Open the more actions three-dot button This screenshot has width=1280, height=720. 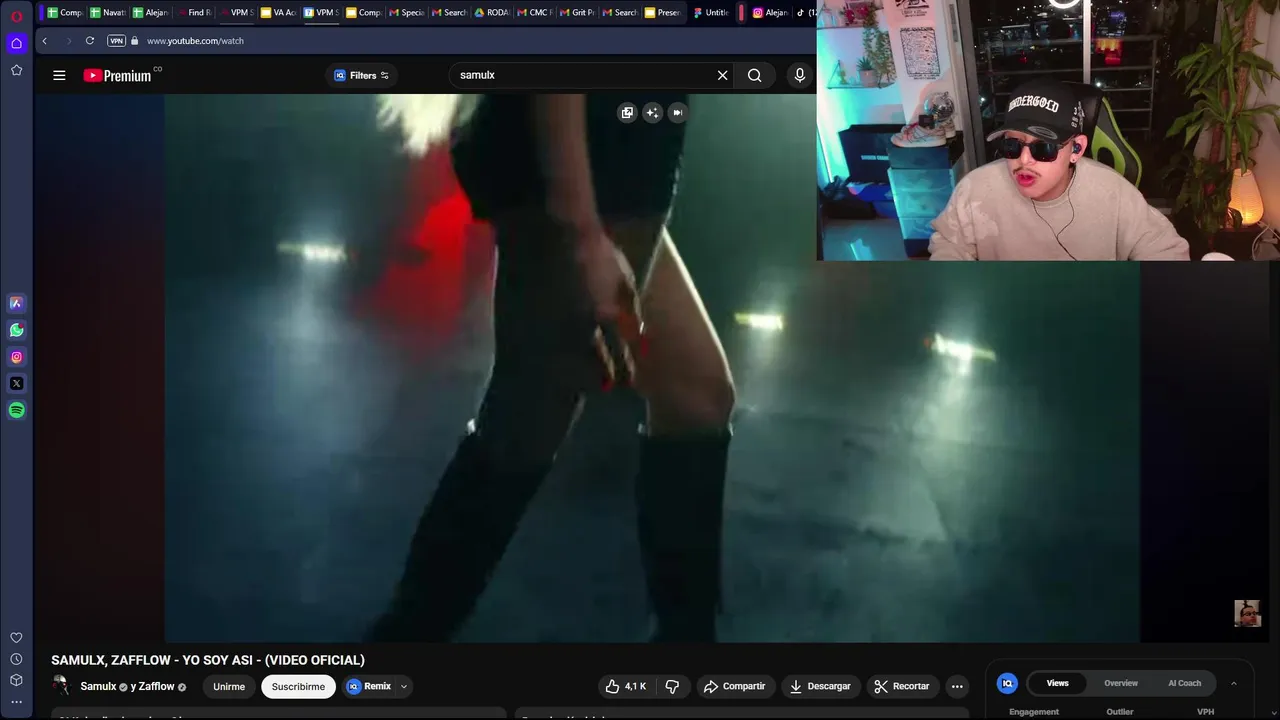pos(957,686)
